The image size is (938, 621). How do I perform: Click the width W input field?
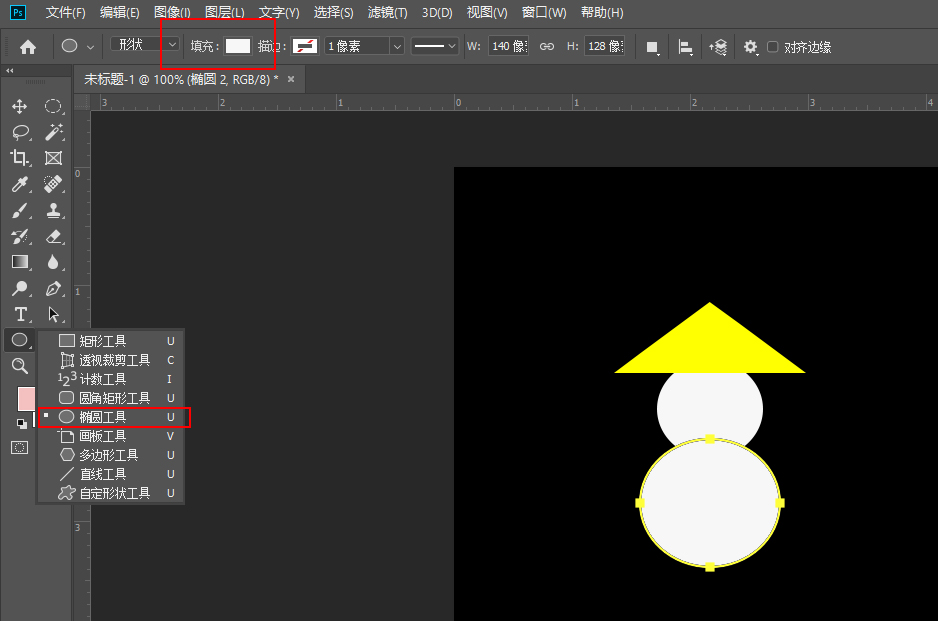click(508, 46)
